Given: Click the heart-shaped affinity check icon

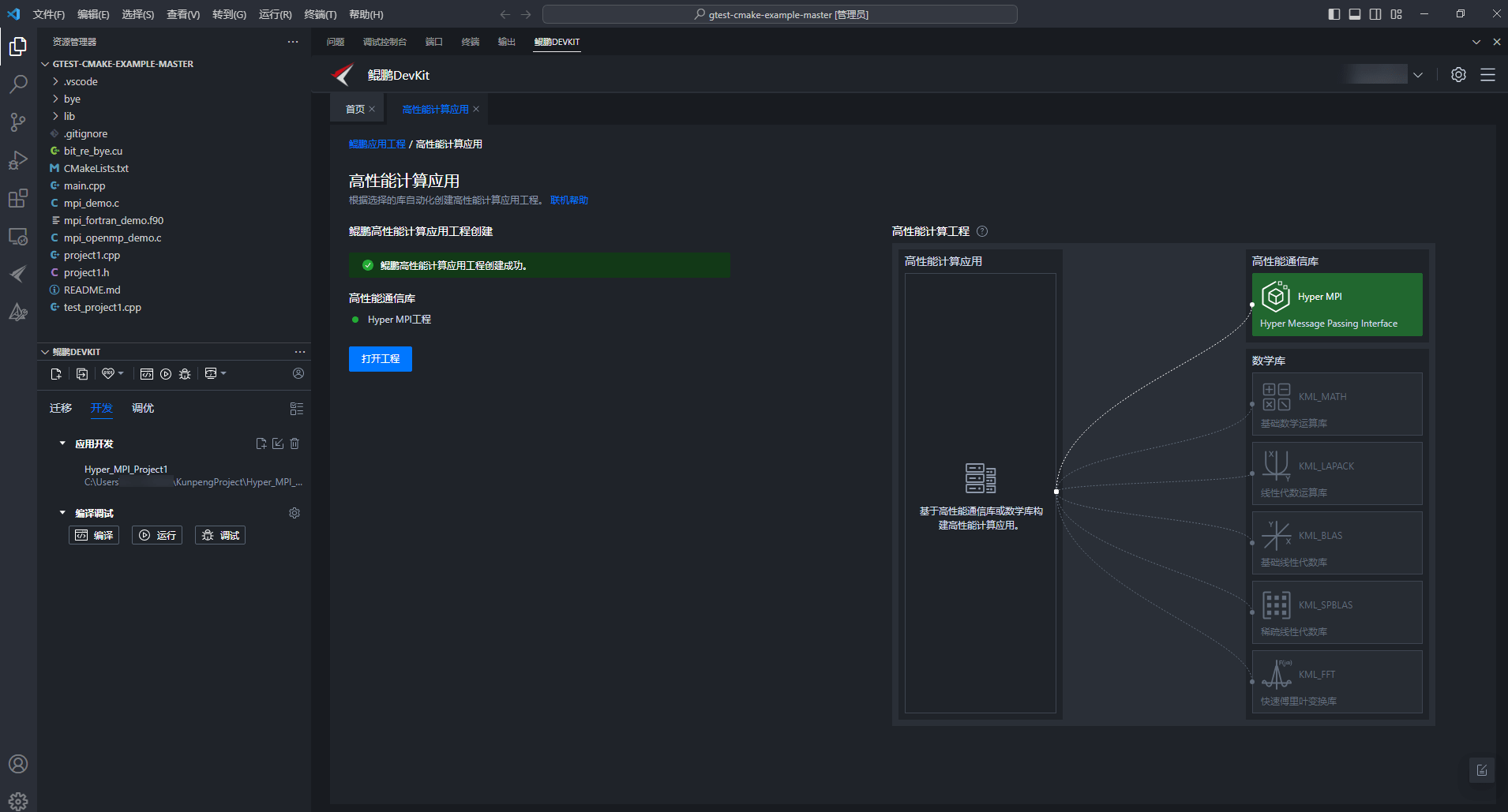Looking at the screenshot, I should (x=108, y=374).
